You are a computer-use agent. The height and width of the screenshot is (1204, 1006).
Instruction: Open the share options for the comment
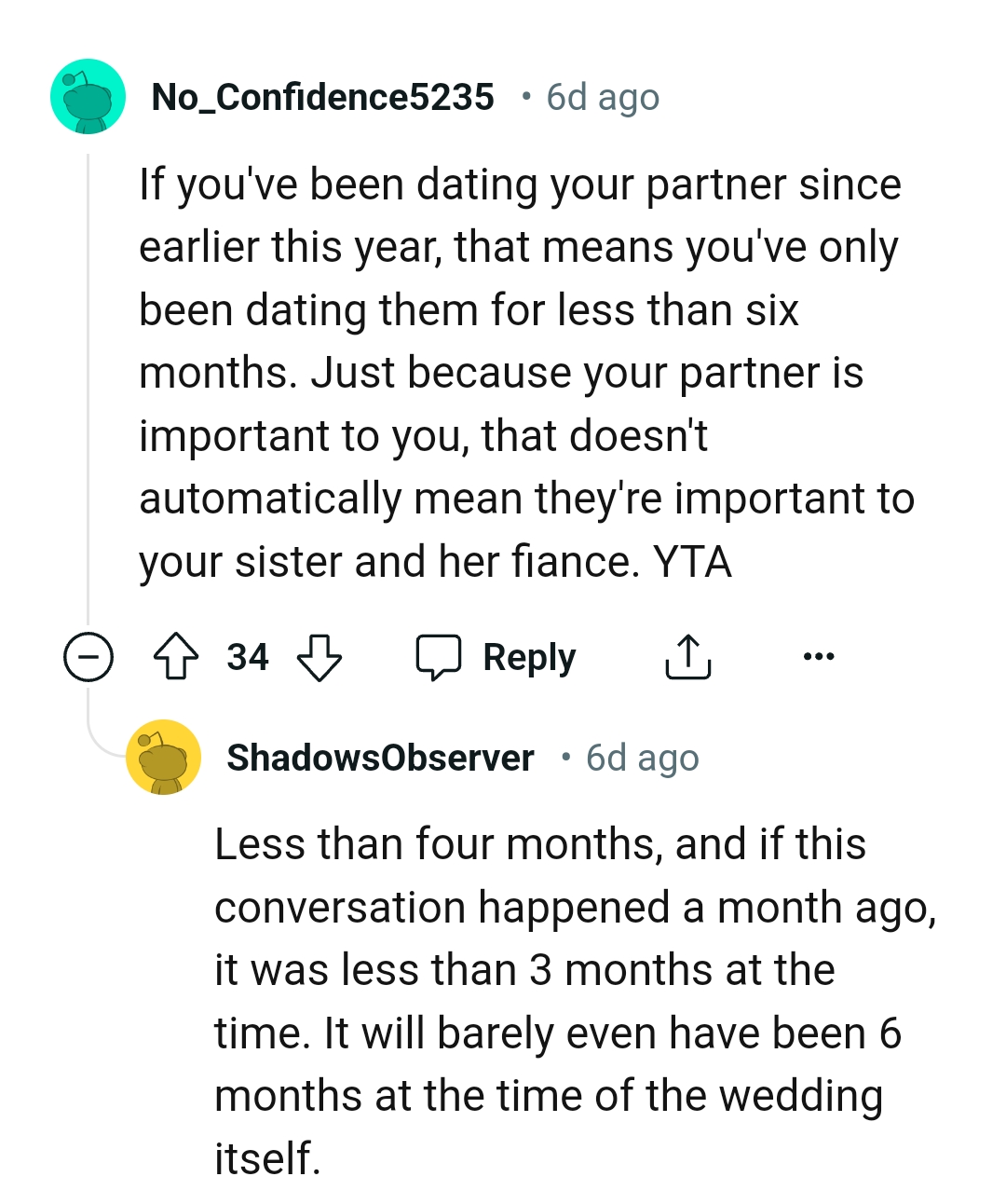click(688, 657)
